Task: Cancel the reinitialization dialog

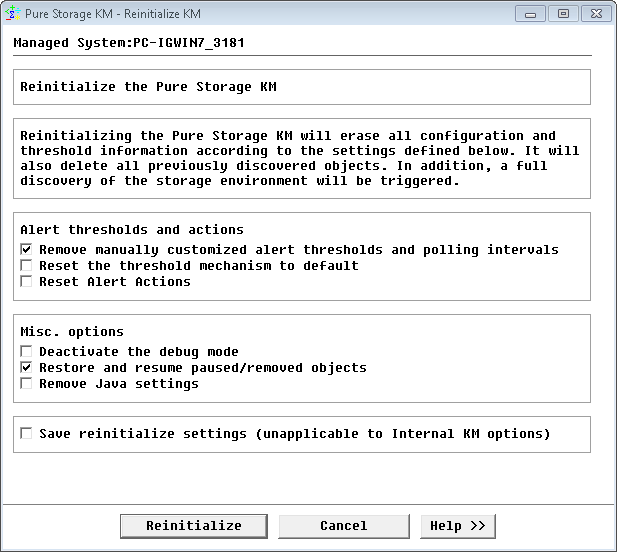Action: pyautogui.click(x=343, y=526)
